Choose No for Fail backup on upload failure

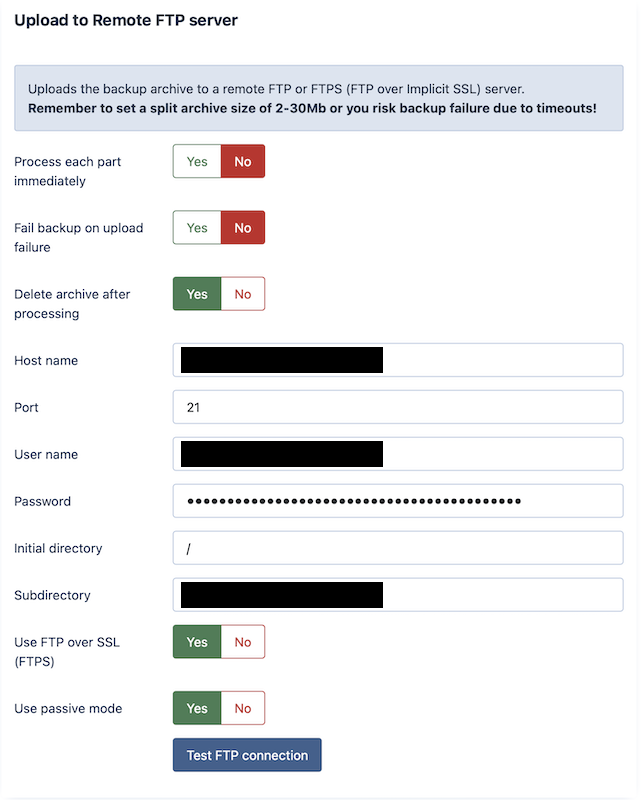pos(243,227)
